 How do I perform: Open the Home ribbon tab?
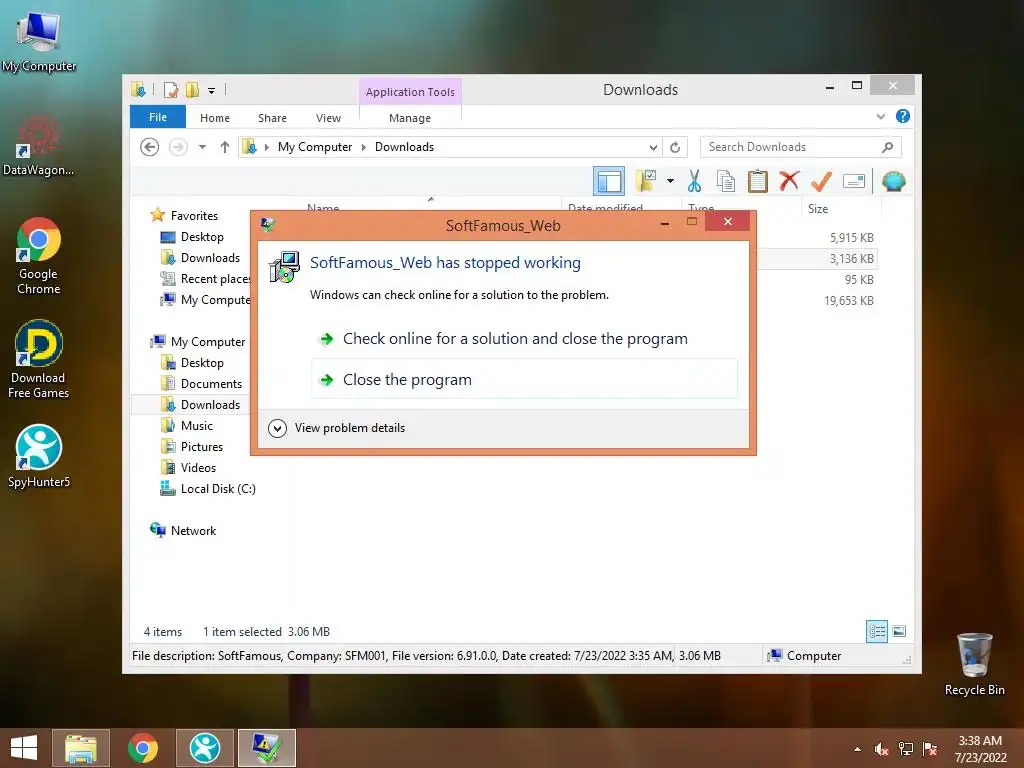pyautogui.click(x=215, y=118)
